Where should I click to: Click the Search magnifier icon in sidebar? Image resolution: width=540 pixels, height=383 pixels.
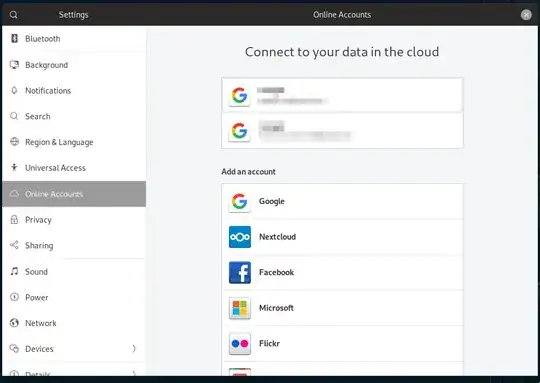pos(14,116)
